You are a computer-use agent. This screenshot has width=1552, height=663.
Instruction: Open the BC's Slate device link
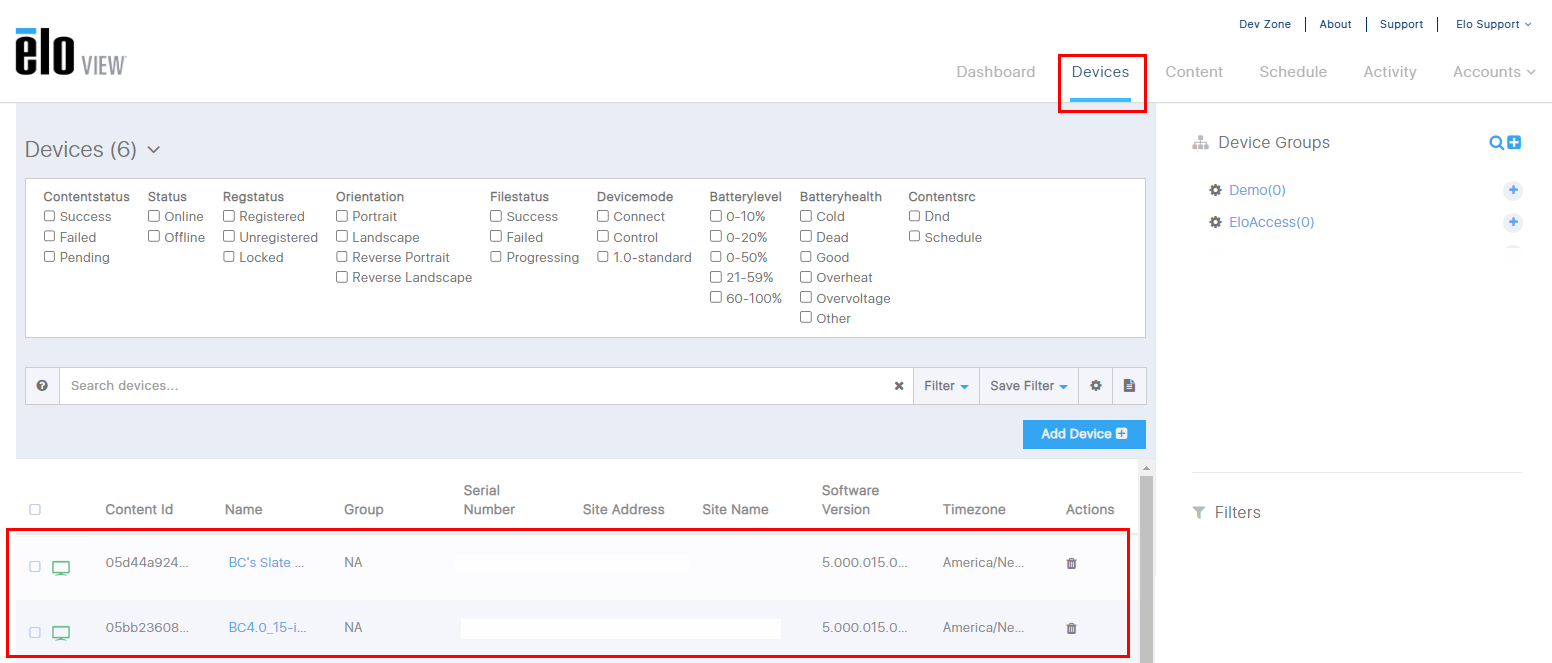coord(266,562)
